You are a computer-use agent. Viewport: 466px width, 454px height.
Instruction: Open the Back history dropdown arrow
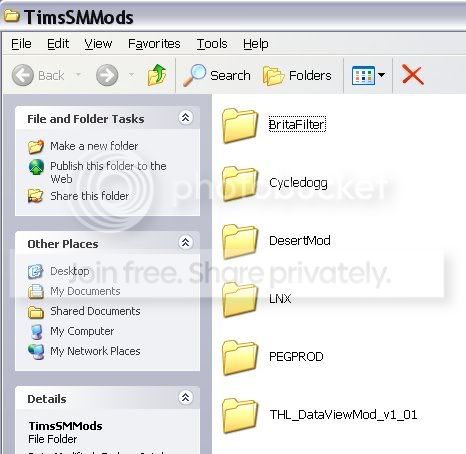[x=78, y=75]
